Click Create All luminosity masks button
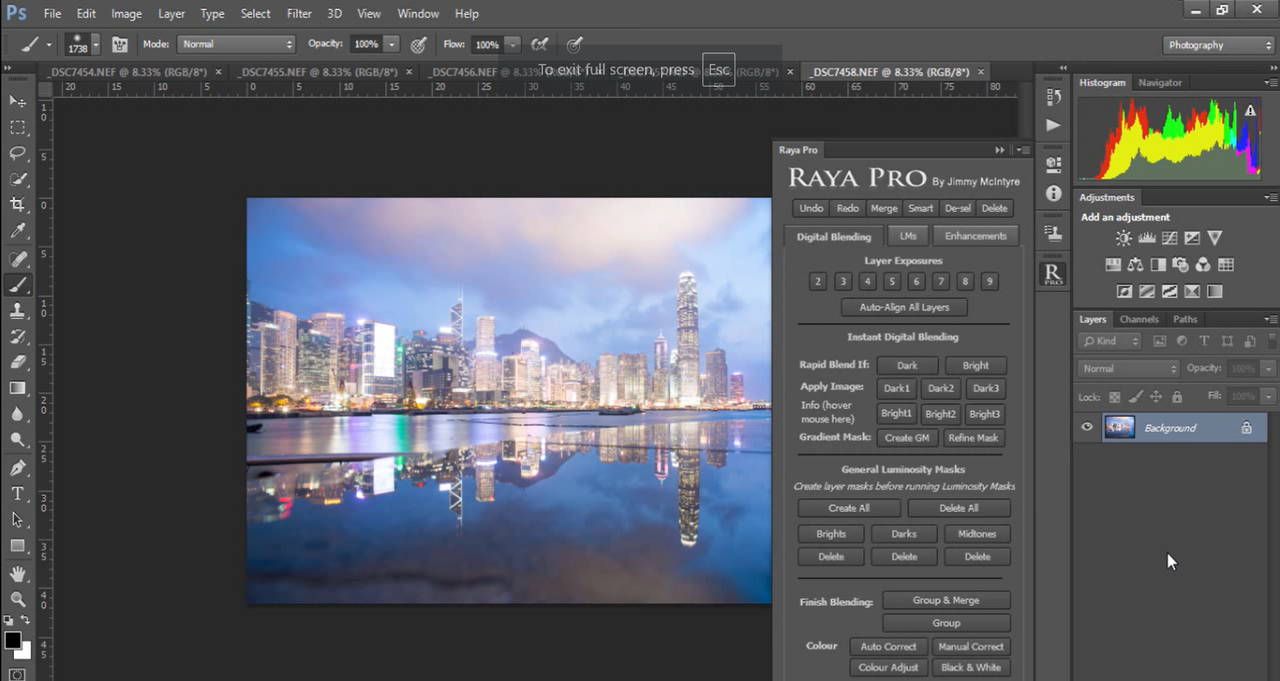The height and width of the screenshot is (681, 1280). point(849,508)
